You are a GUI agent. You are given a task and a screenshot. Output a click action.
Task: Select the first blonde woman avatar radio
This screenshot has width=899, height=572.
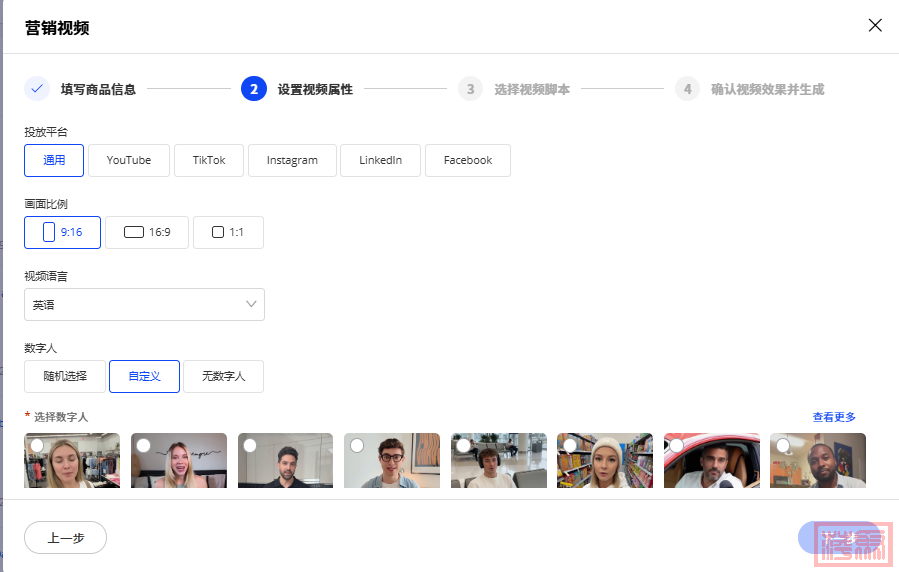[37, 445]
